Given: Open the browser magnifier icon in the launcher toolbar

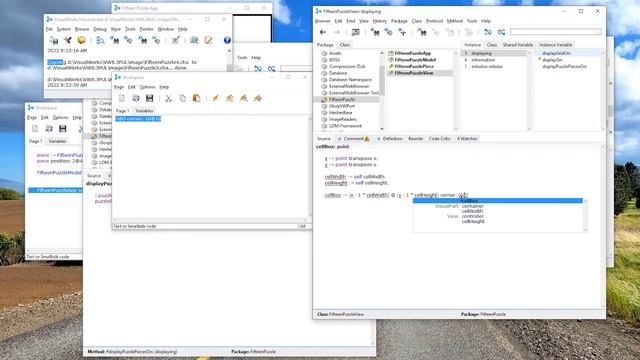Looking at the screenshot, I should point(100,40).
